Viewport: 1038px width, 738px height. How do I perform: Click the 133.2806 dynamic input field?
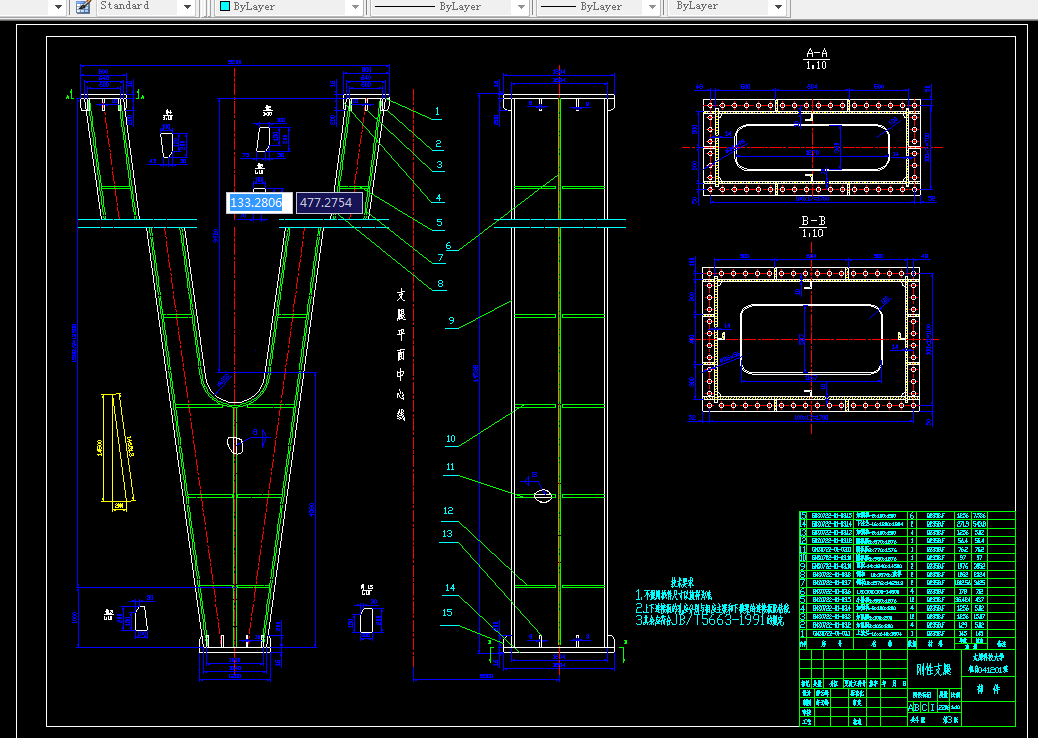[260, 203]
